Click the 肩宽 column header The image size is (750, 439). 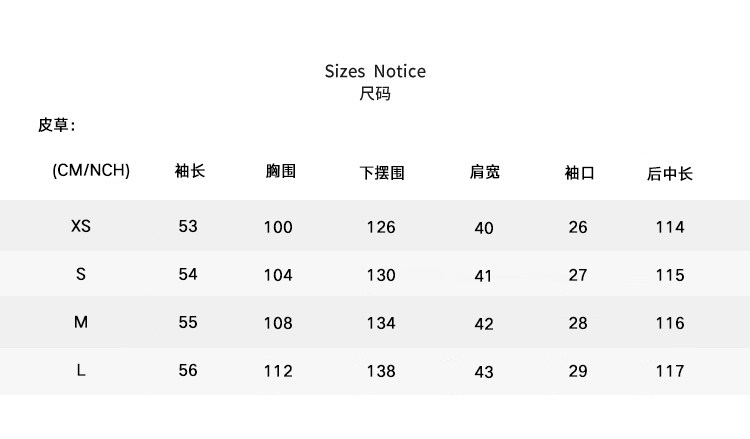pos(485,172)
